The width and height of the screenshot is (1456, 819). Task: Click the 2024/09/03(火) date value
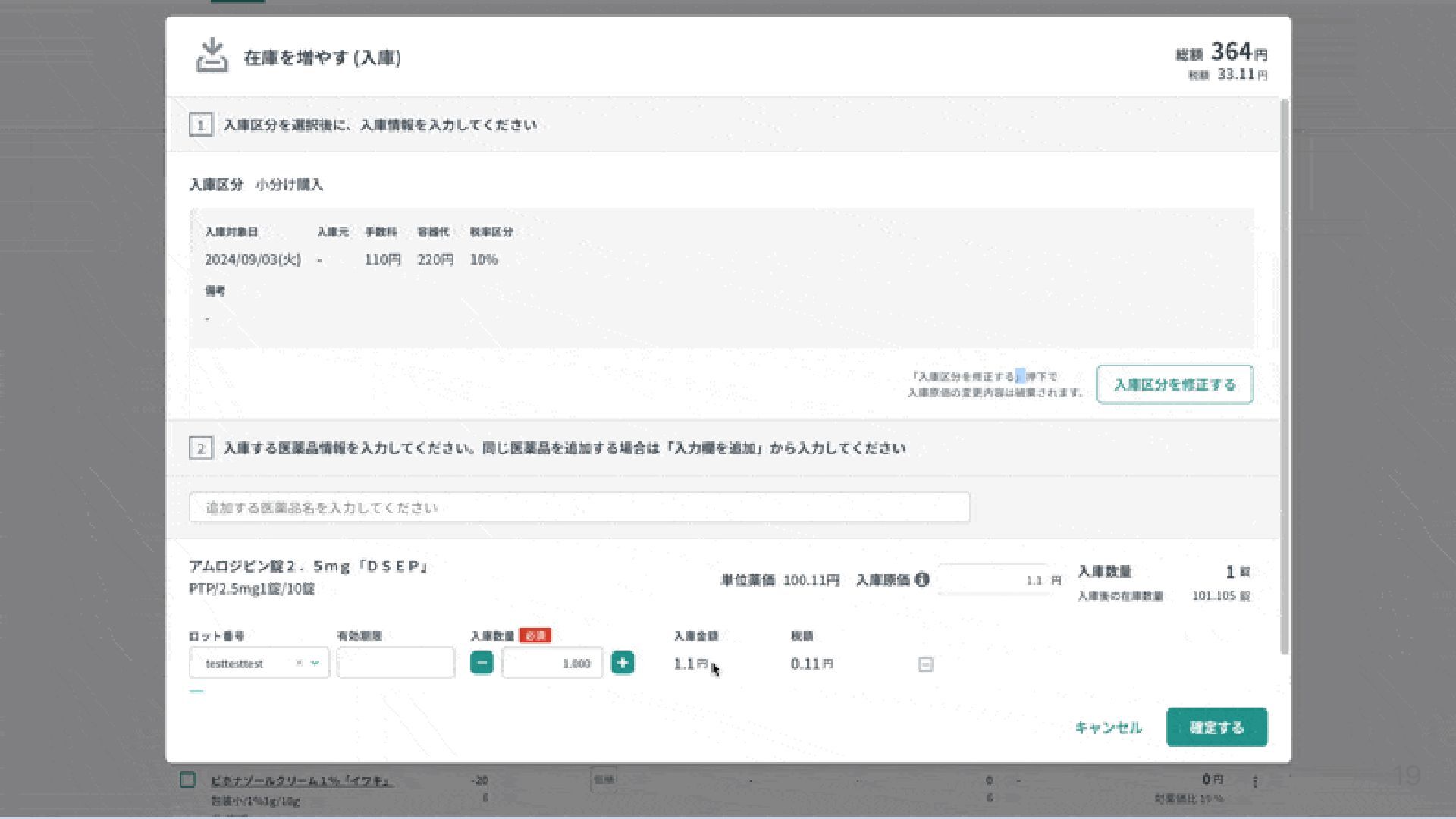pos(253,259)
